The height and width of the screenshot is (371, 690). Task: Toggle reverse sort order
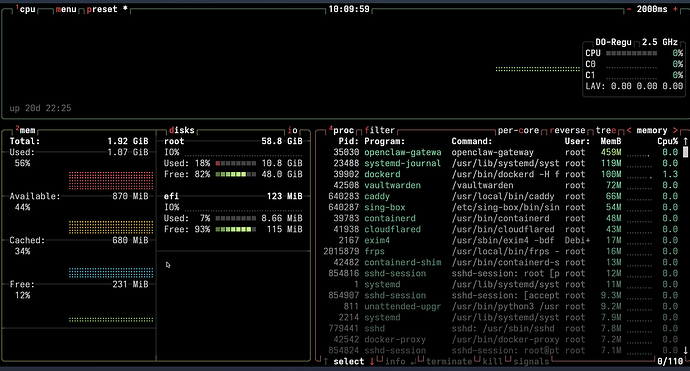[x=568, y=130]
